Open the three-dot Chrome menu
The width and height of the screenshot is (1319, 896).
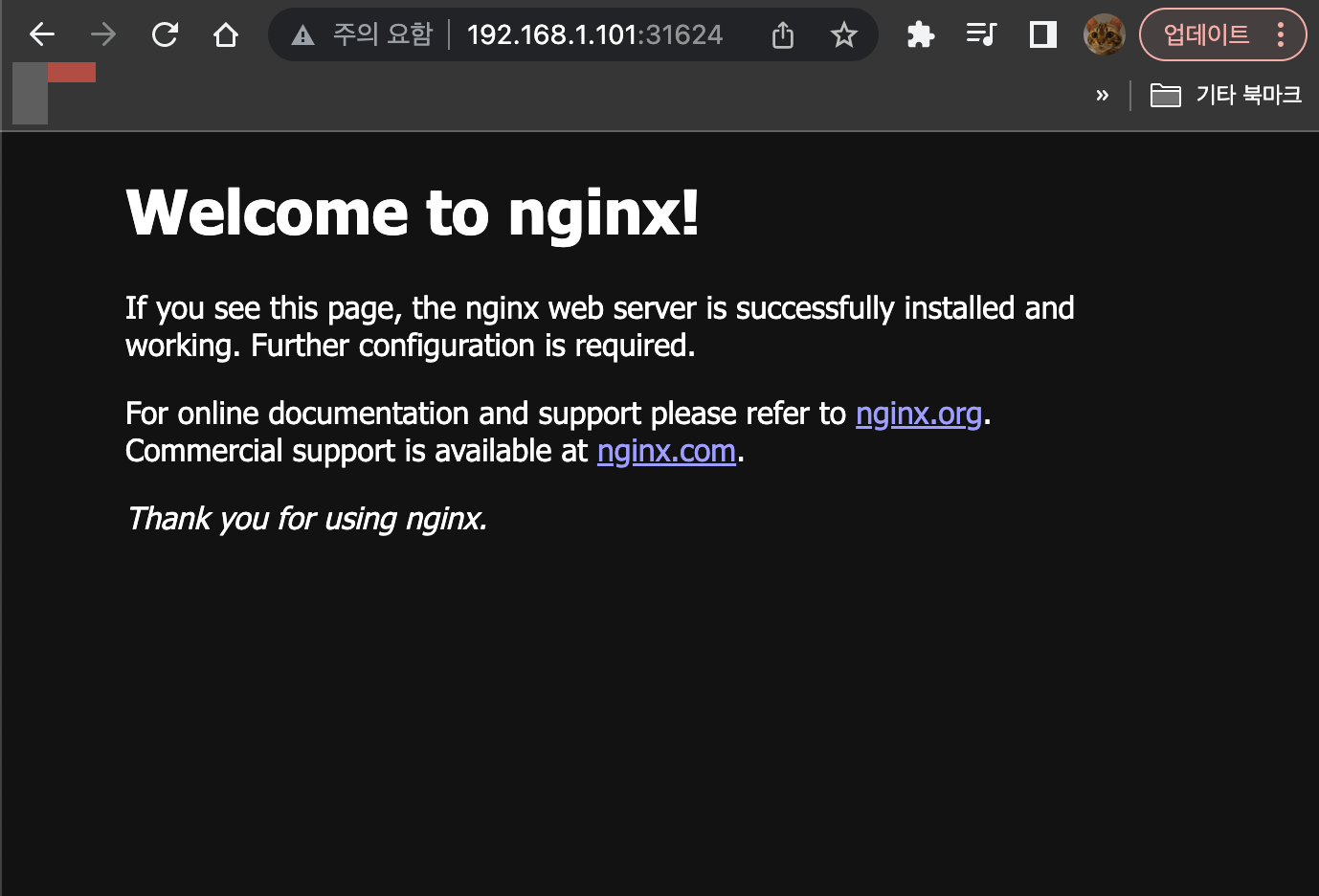[x=1281, y=35]
